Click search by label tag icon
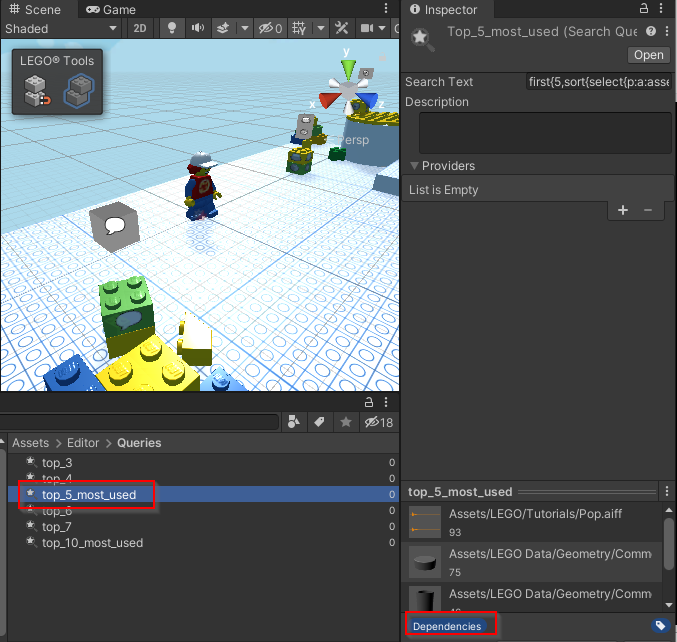The image size is (677, 642). click(x=320, y=423)
